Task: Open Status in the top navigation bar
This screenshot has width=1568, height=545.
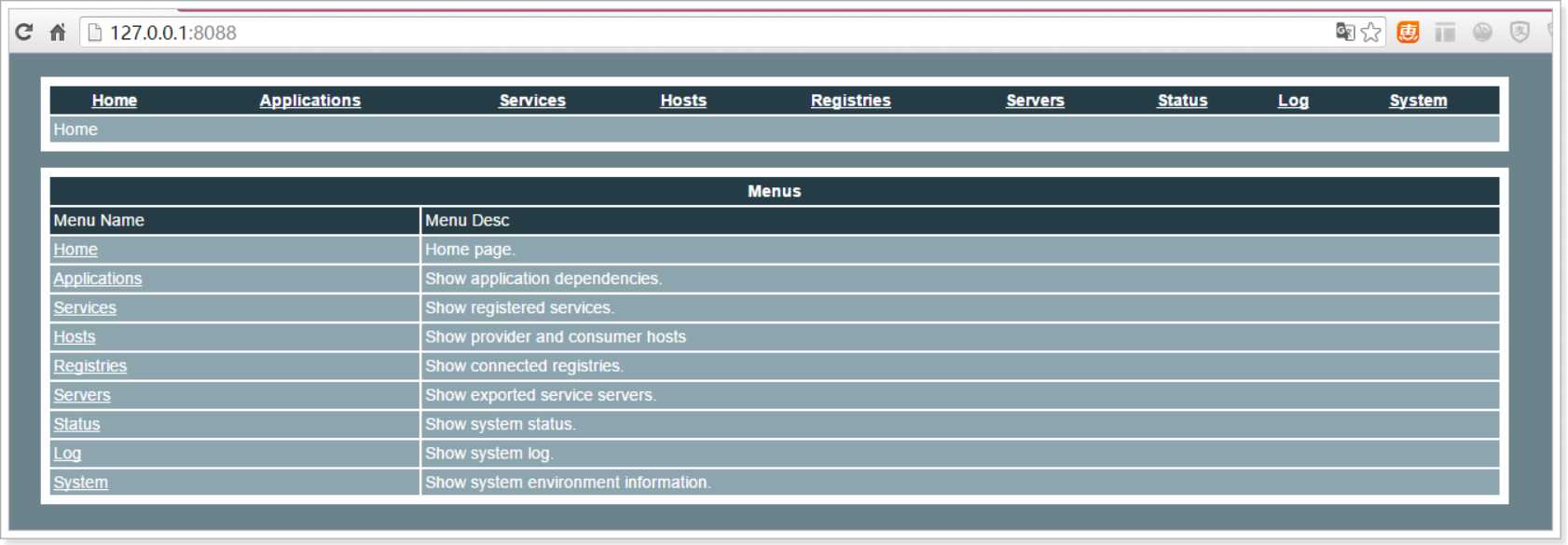Action: 1182,101
